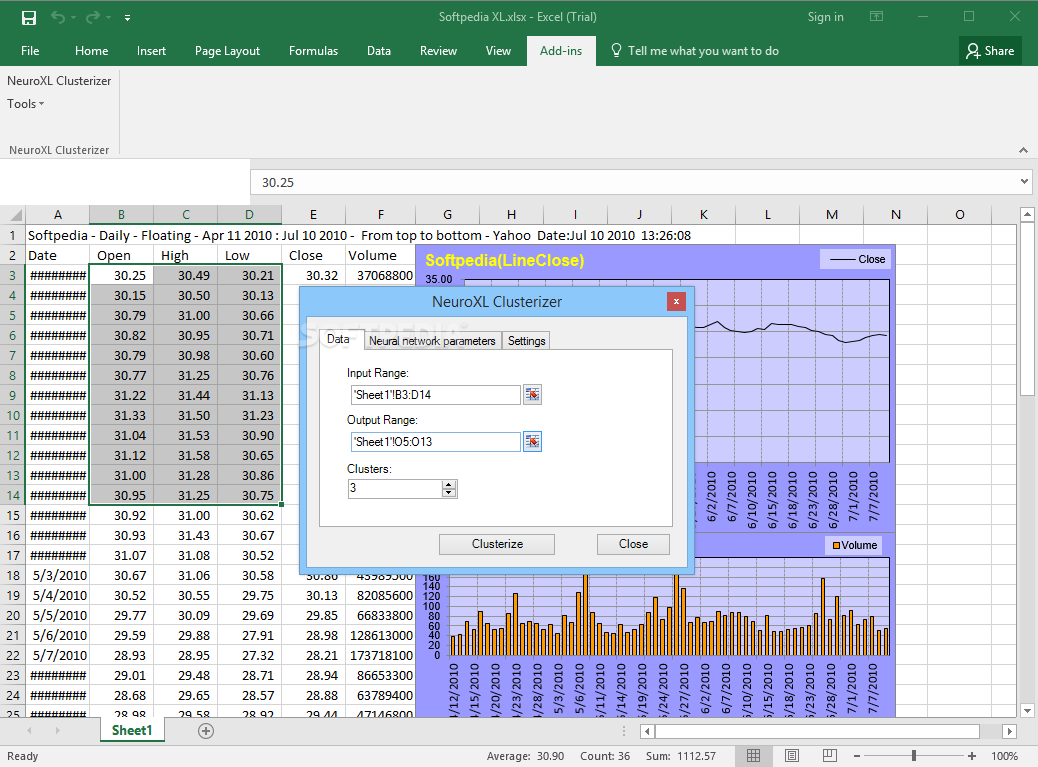Screen dimensions: 1038x767
Task: Click Sign in link
Action: [826, 17]
